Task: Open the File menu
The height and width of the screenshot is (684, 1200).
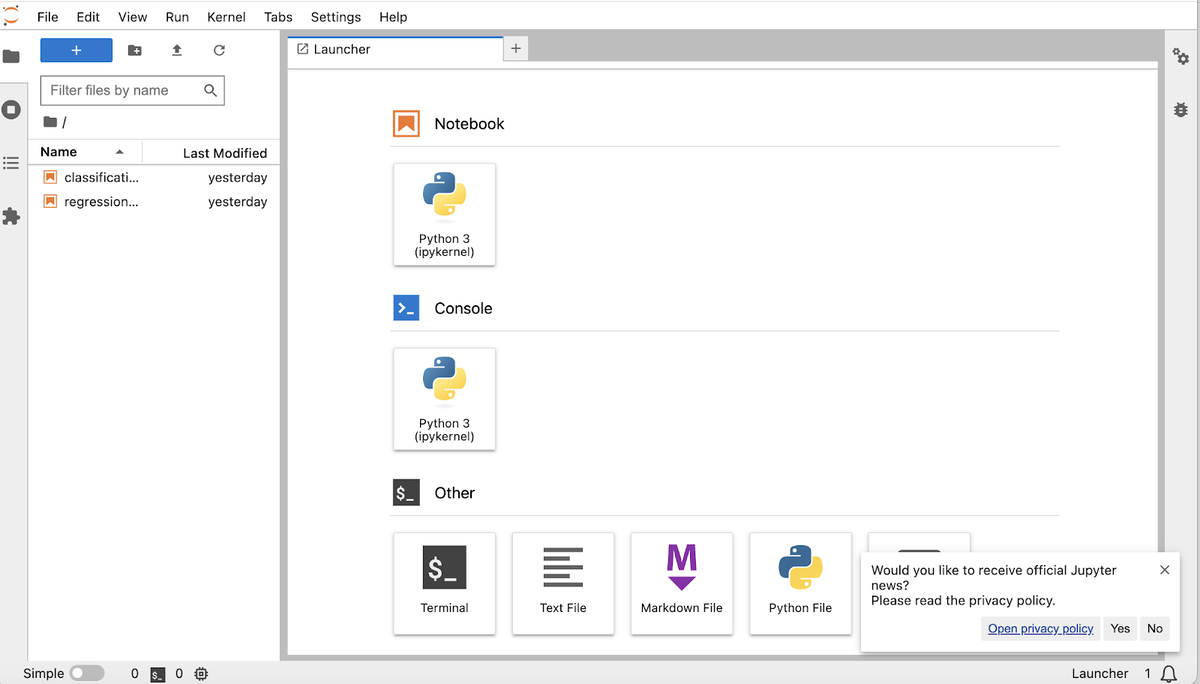Action: point(47,17)
